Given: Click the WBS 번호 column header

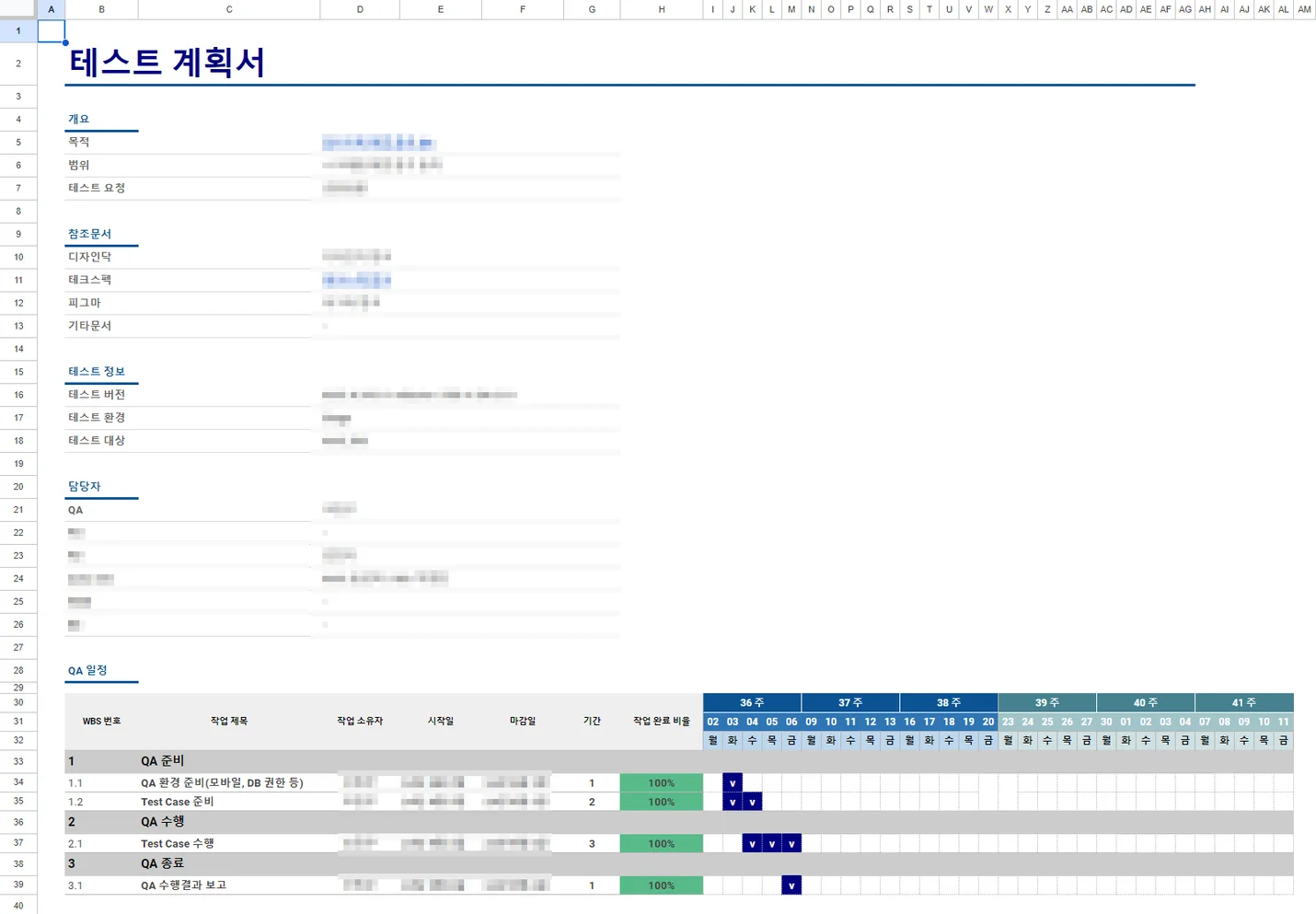Looking at the screenshot, I should click(x=101, y=721).
